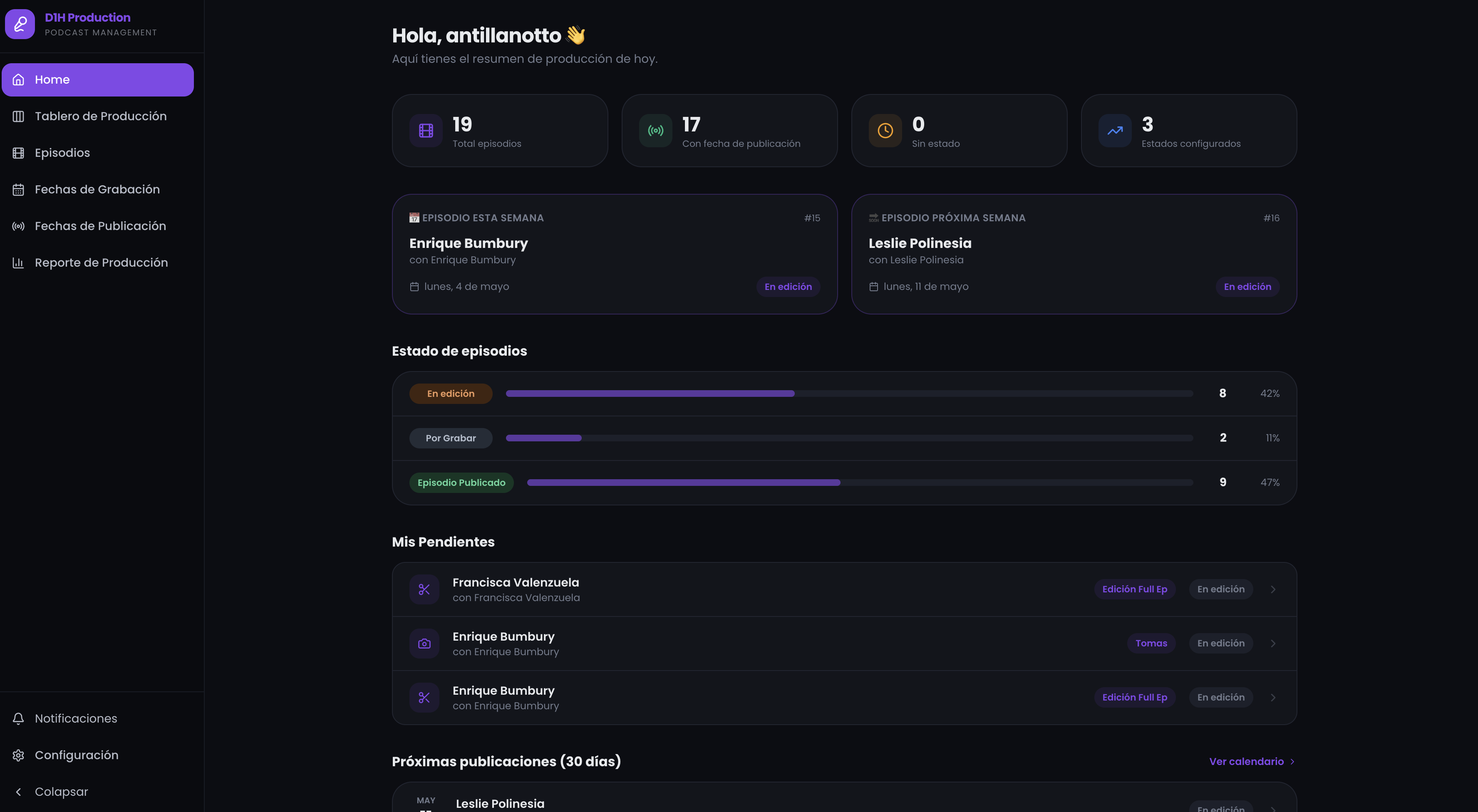Click the Por Grabar progress bar

tap(849, 439)
